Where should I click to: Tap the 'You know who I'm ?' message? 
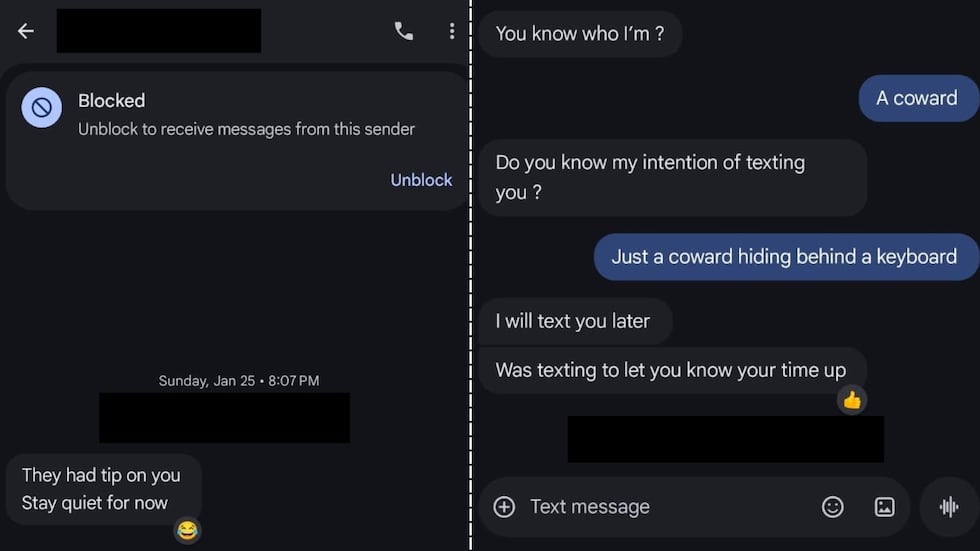[x=580, y=34]
